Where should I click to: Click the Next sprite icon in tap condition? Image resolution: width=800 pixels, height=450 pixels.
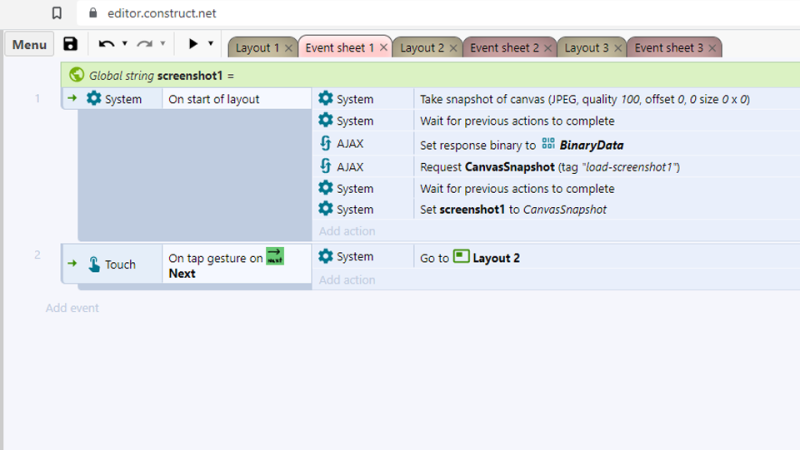coord(275,256)
